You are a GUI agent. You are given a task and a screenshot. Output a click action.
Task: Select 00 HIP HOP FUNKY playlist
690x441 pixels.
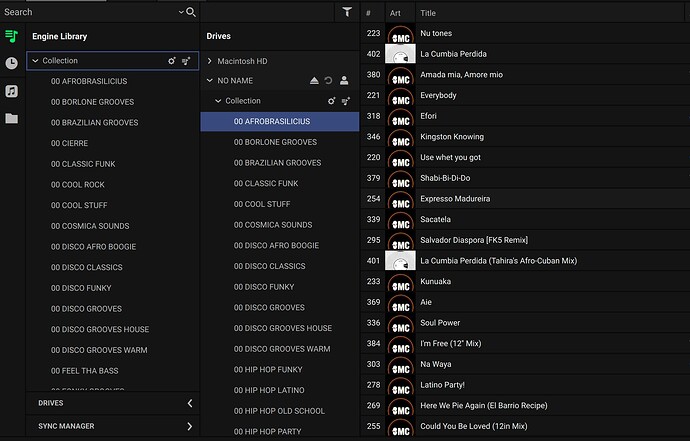(x=268, y=370)
